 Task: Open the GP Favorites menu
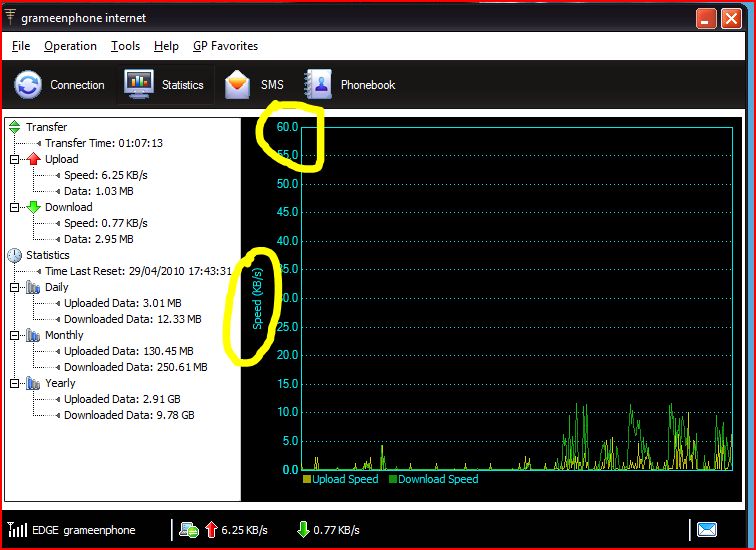click(x=225, y=46)
